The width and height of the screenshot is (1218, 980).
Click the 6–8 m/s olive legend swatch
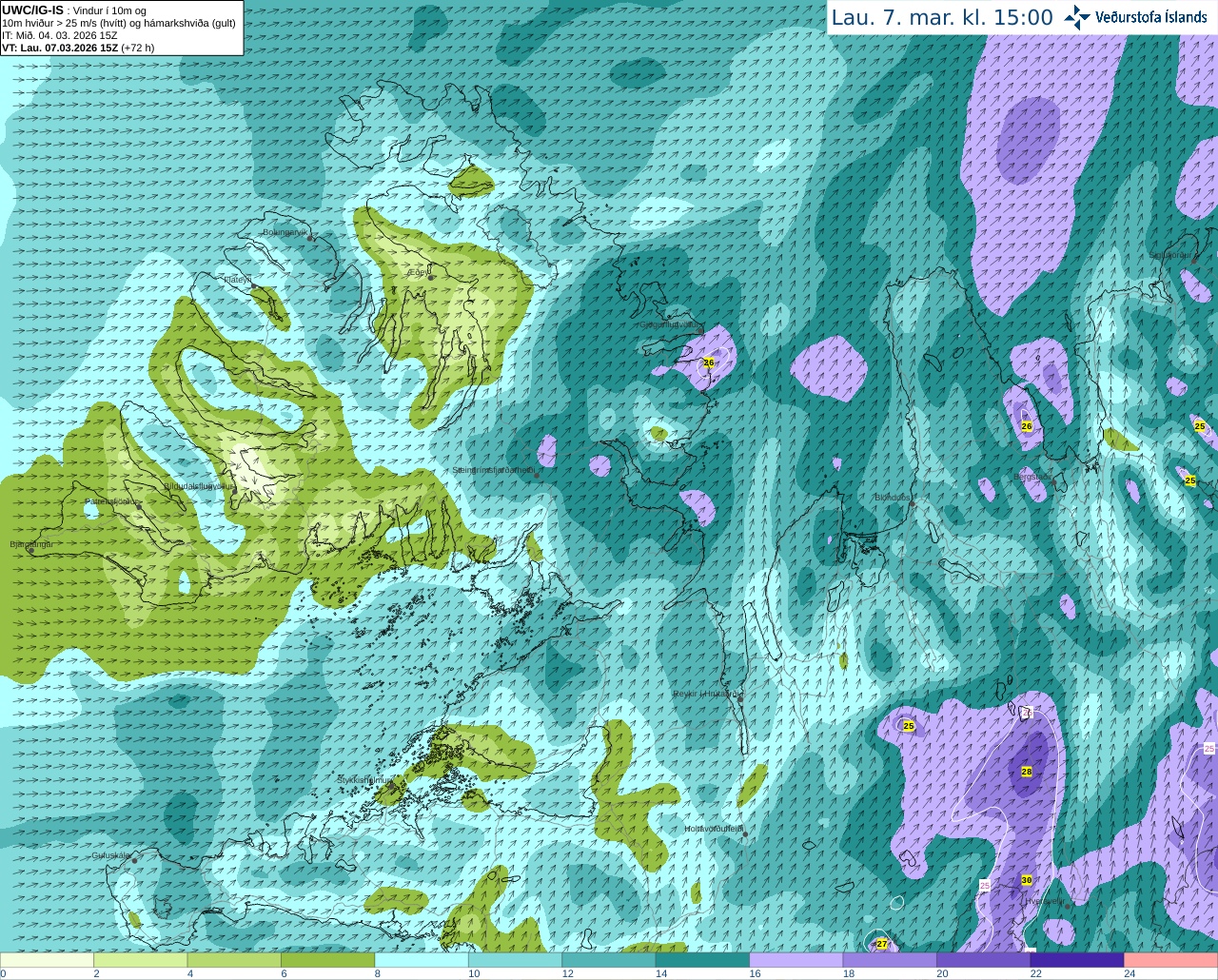pyautogui.click(x=328, y=959)
